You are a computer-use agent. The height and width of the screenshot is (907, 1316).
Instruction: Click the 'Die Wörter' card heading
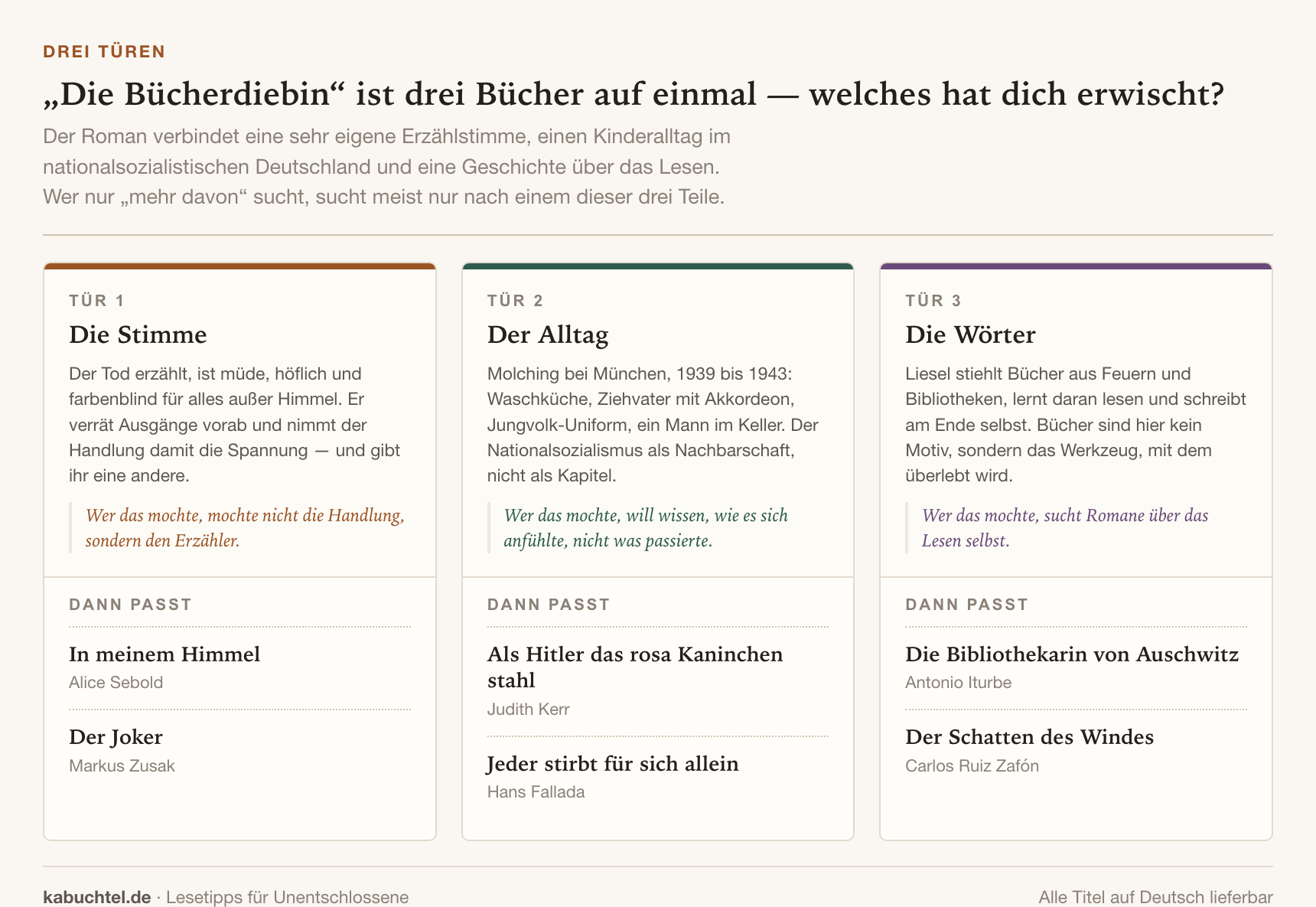970,334
